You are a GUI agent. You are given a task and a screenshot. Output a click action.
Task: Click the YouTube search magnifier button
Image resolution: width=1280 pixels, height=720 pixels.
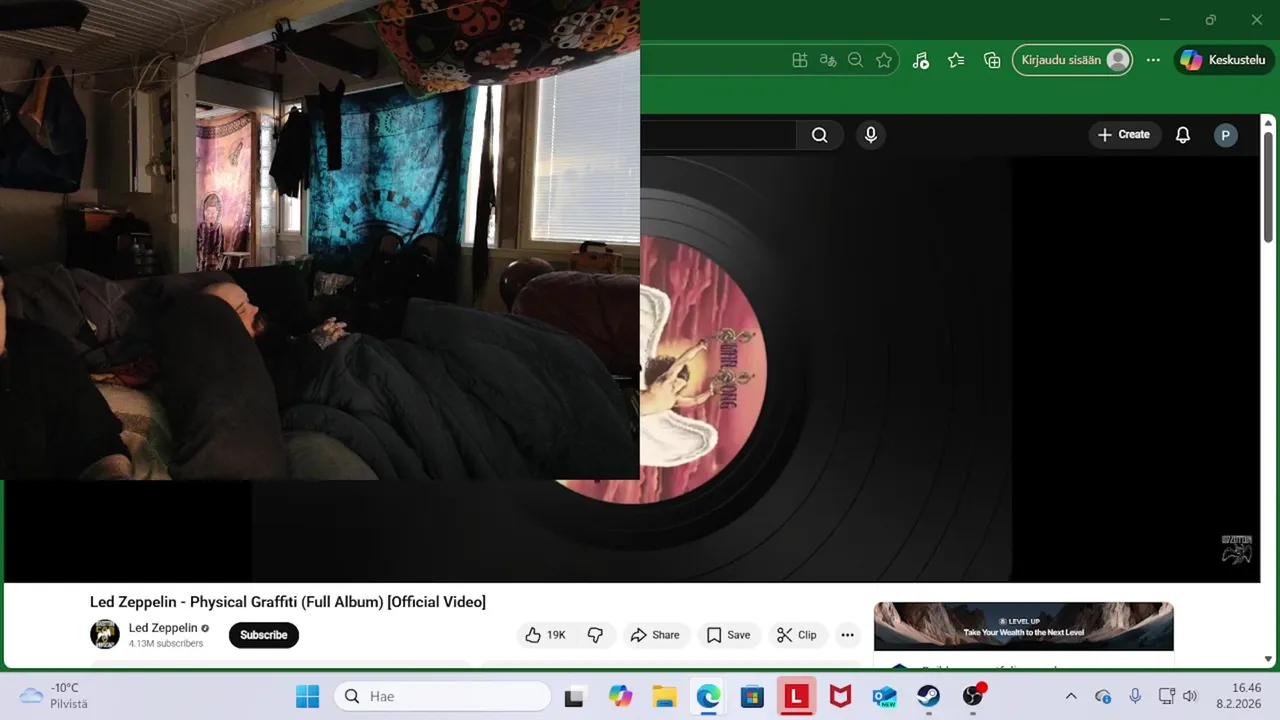[x=820, y=135]
